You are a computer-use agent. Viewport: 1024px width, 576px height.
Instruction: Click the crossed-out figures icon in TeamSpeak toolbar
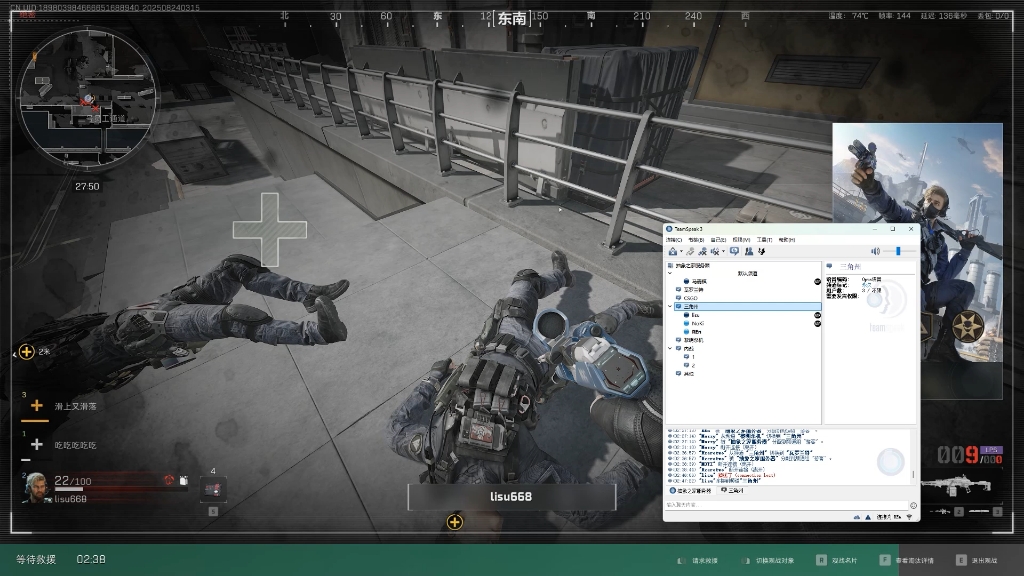703,251
